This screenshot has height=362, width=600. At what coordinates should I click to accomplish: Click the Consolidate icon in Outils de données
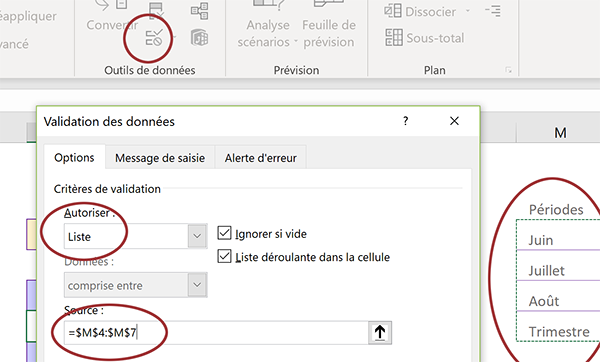tap(199, 11)
